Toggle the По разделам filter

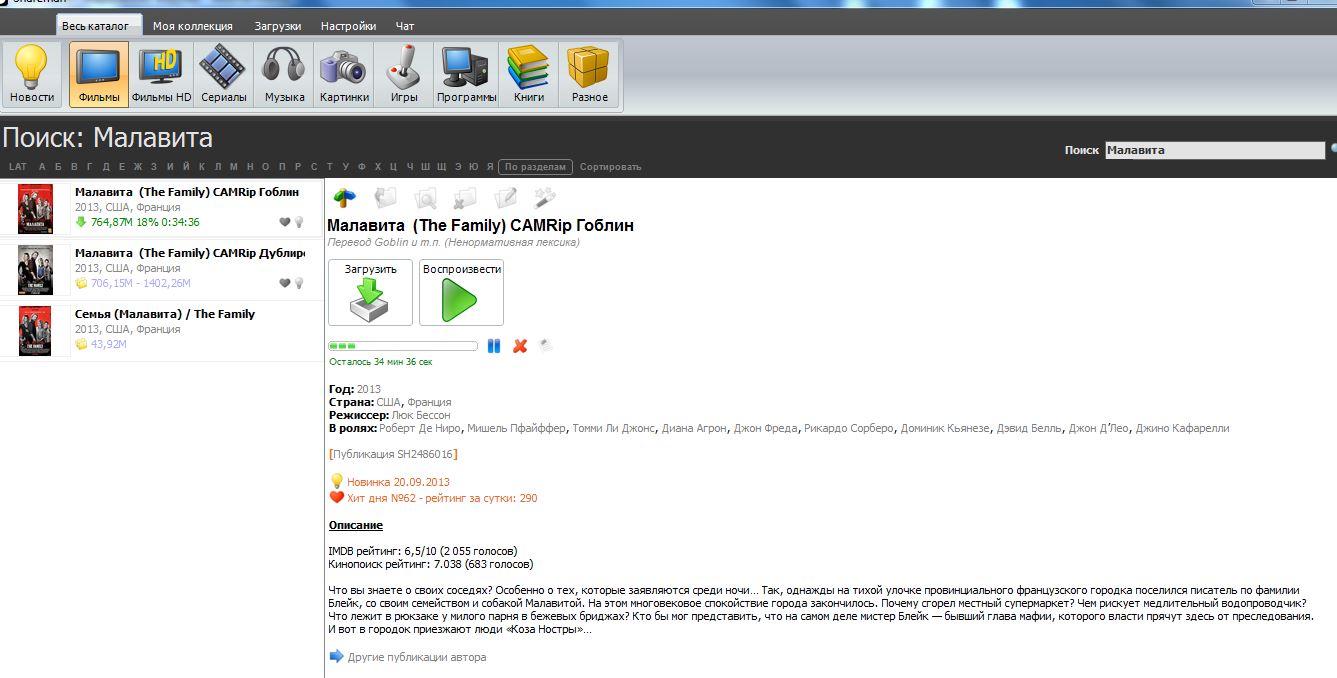pos(536,167)
